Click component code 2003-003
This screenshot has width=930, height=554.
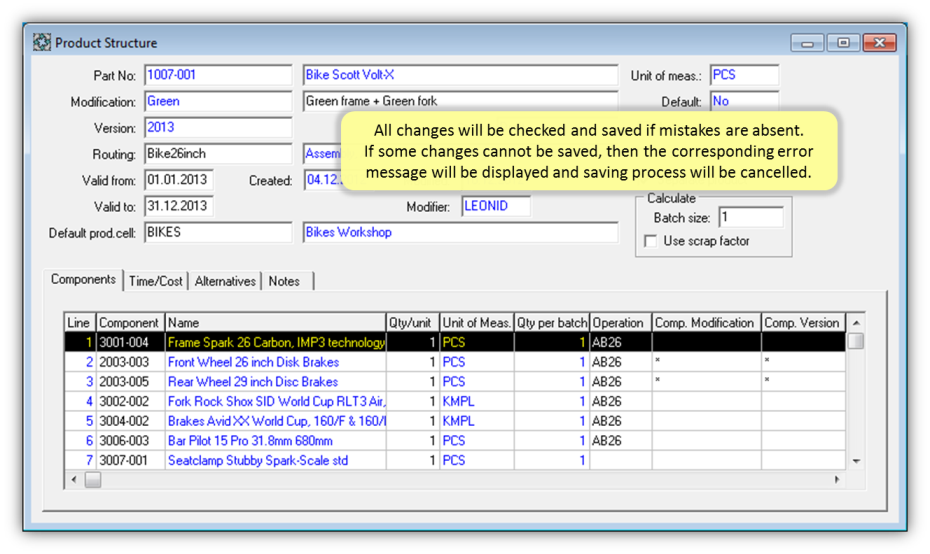tap(130, 362)
